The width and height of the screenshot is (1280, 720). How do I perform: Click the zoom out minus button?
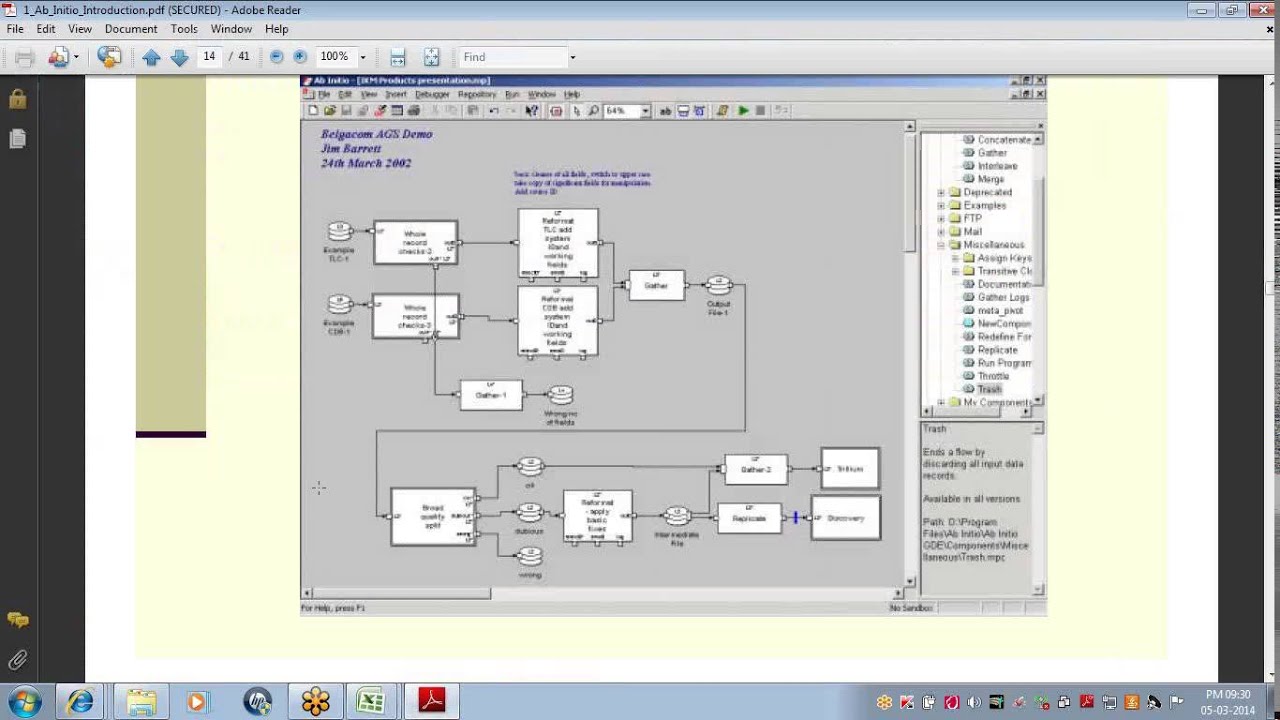[277, 57]
